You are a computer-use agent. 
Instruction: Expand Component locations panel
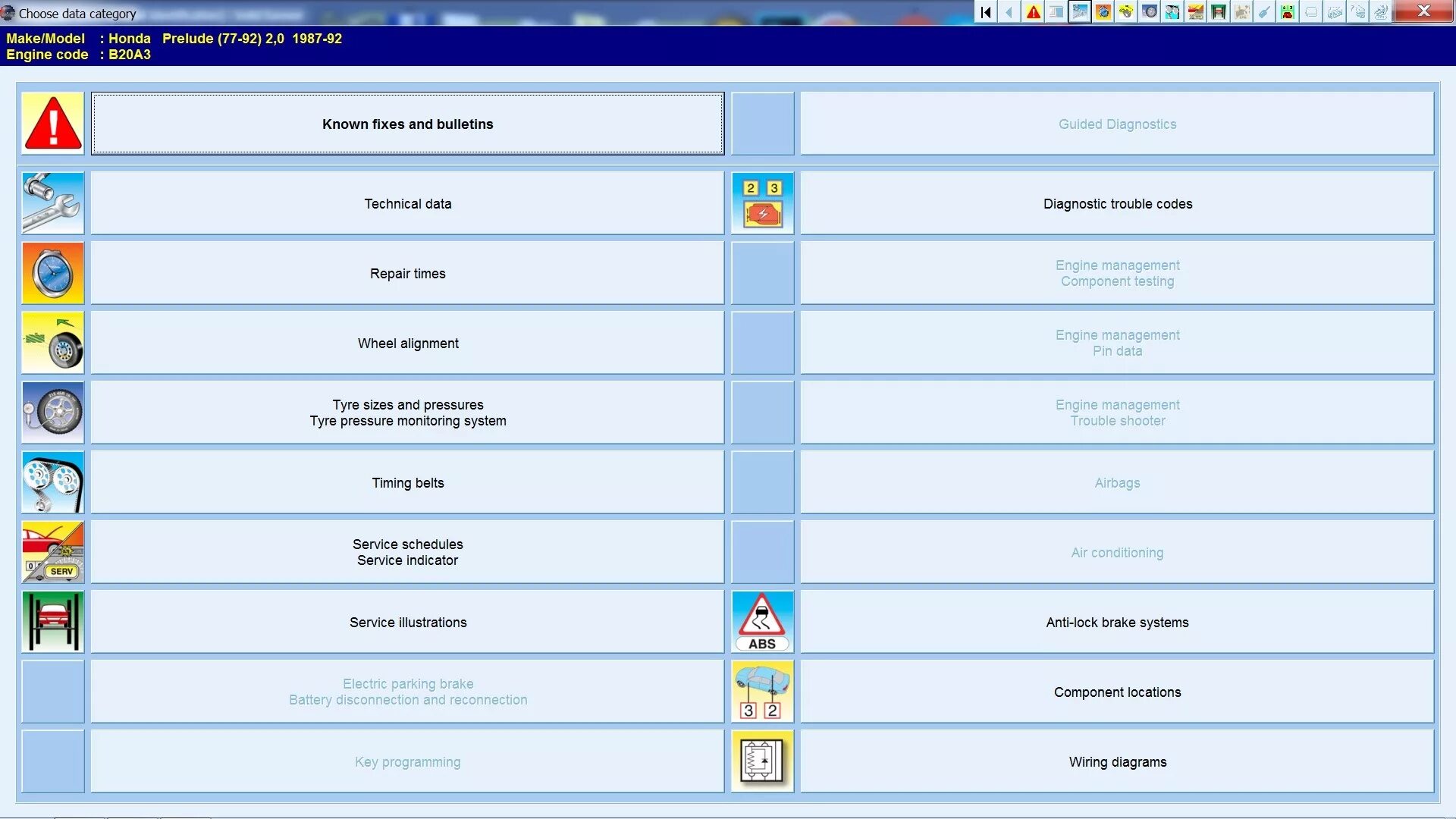pos(1117,692)
